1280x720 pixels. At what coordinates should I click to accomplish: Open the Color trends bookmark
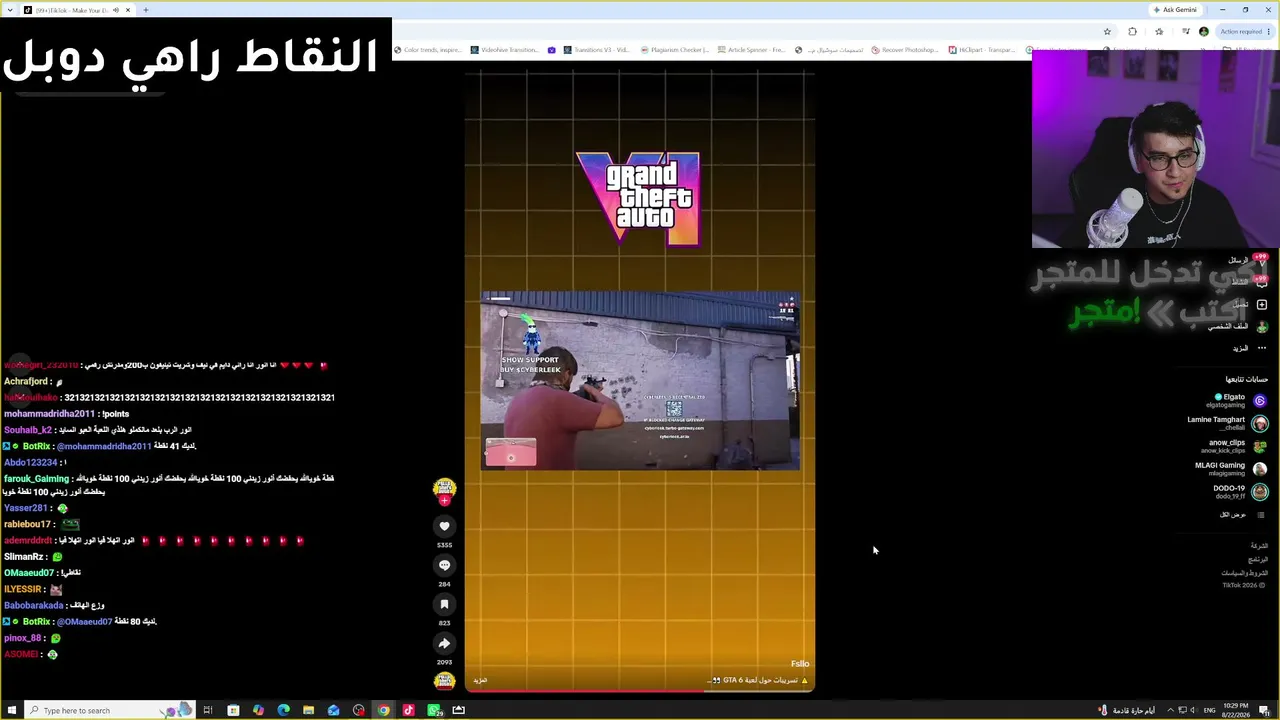pos(428,50)
